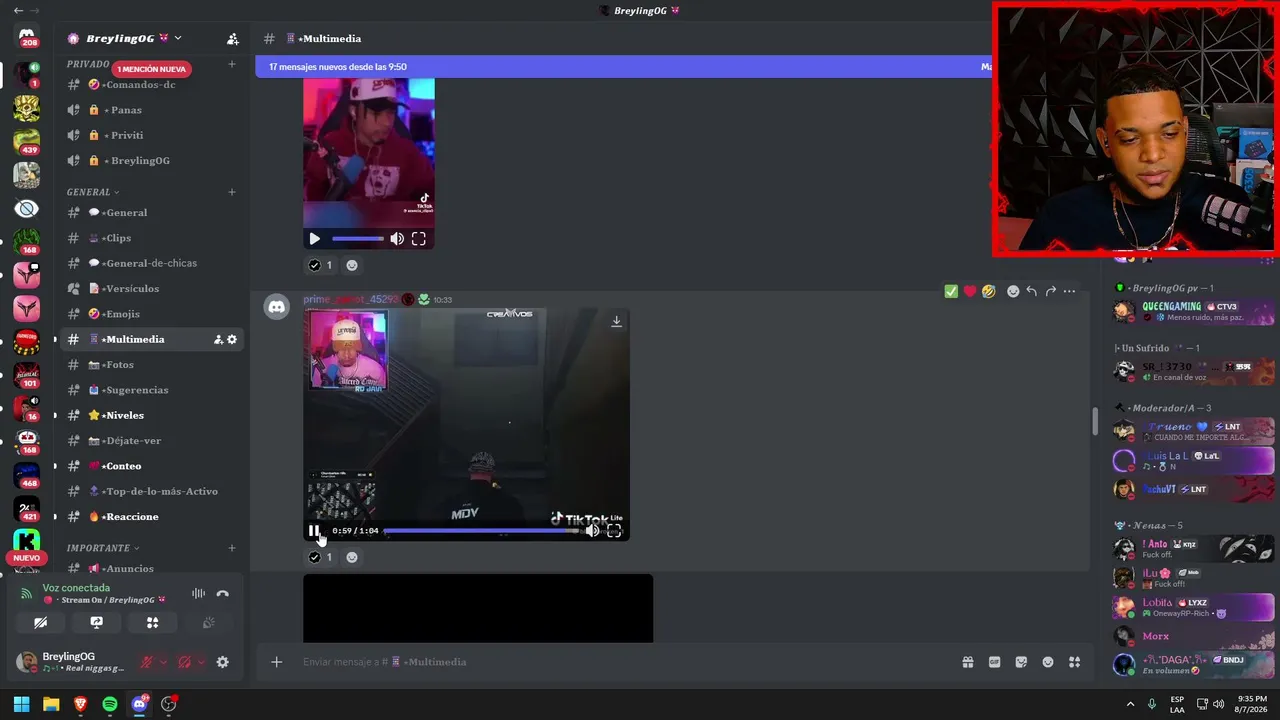1280x720 pixels.
Task: Open the GIF picker
Action: [995, 662]
